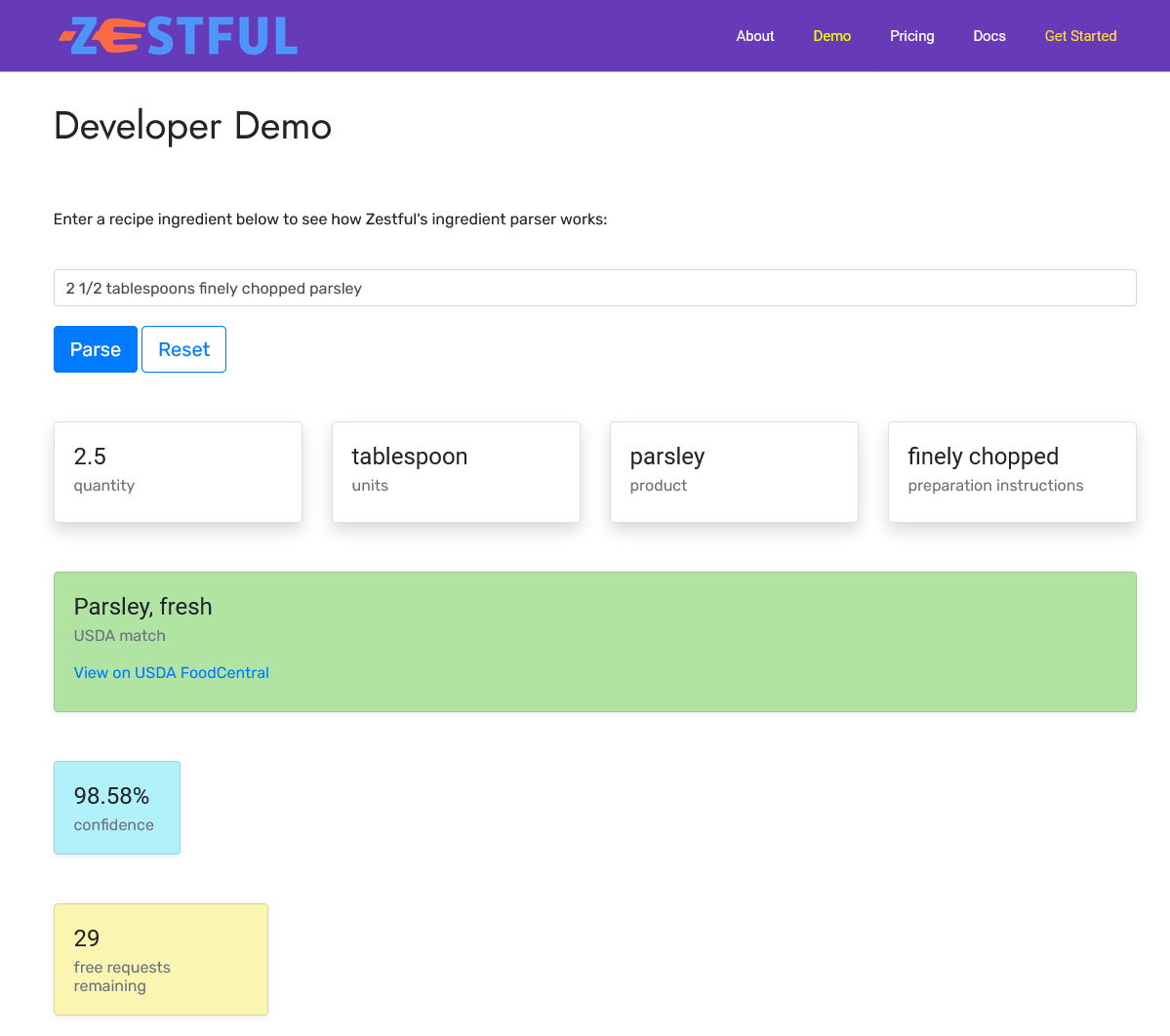
Task: Click the 98.58% confidence box
Action: tap(117, 808)
